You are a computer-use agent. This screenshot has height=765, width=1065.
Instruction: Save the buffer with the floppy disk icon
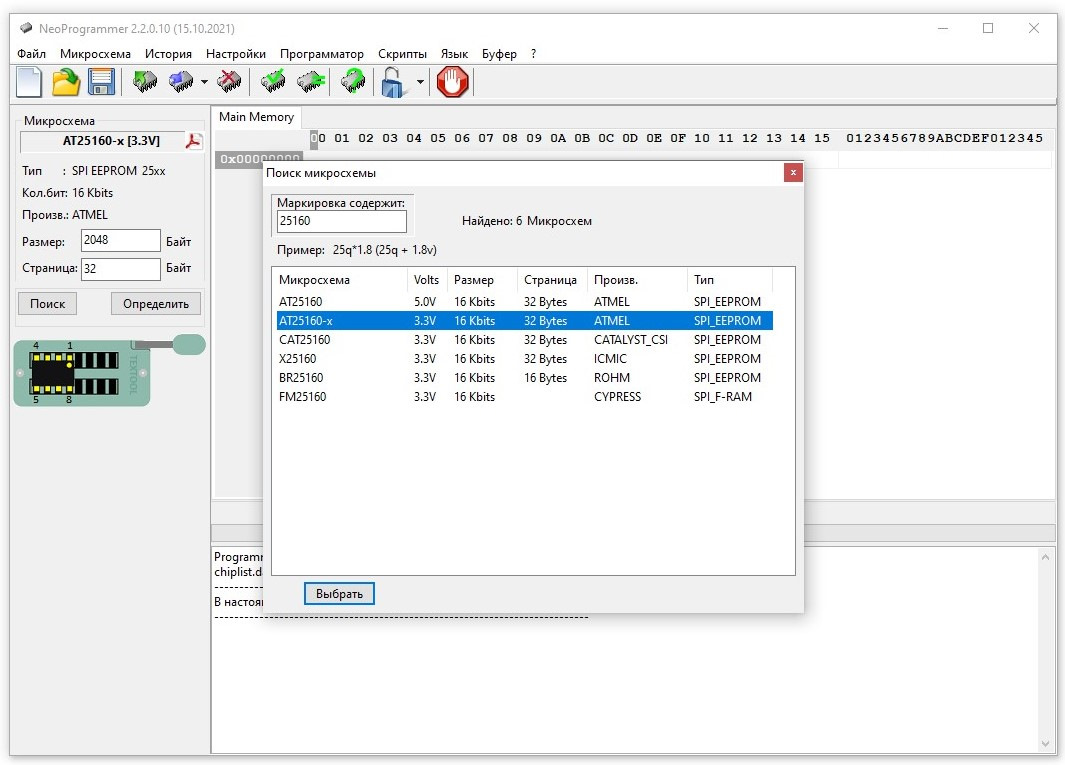[x=101, y=82]
